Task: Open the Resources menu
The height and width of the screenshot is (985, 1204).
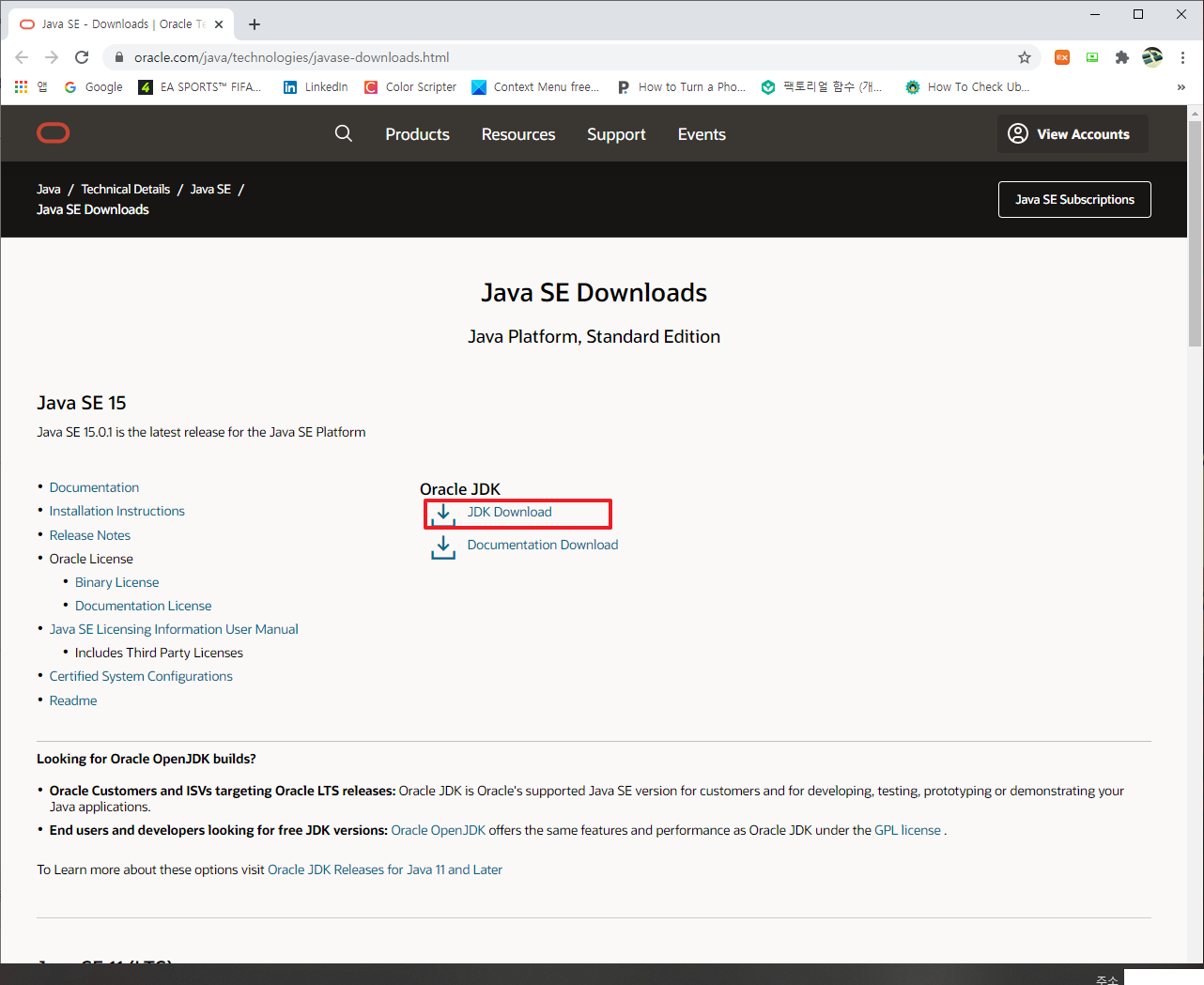Action: coord(518,134)
